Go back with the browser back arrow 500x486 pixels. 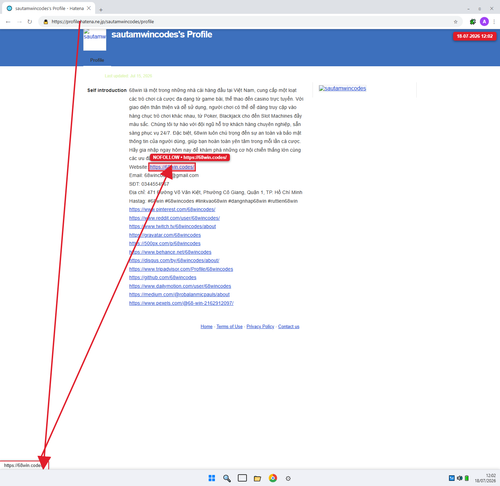[x=8, y=22]
